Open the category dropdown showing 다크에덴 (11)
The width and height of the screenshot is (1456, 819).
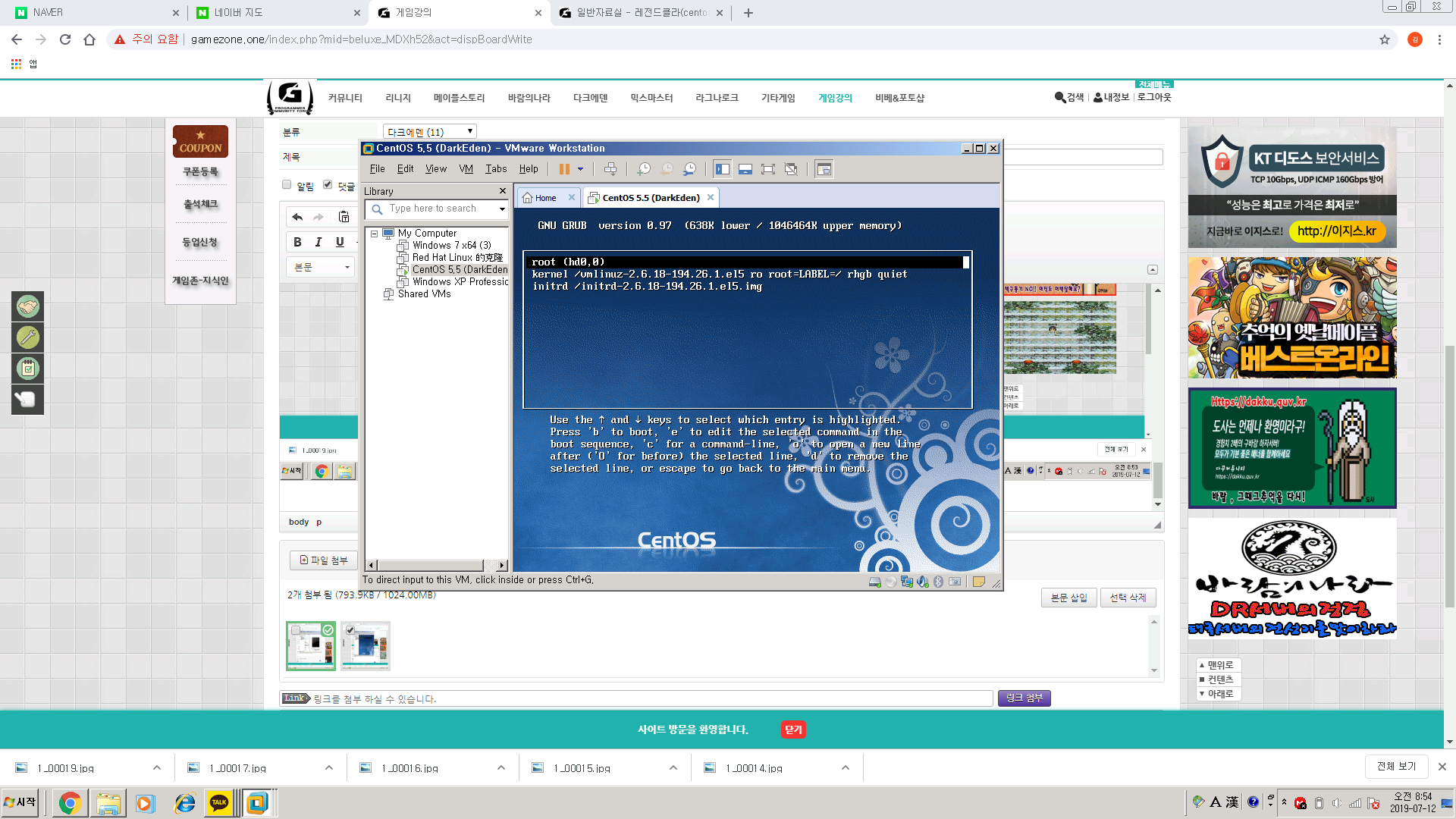[430, 132]
